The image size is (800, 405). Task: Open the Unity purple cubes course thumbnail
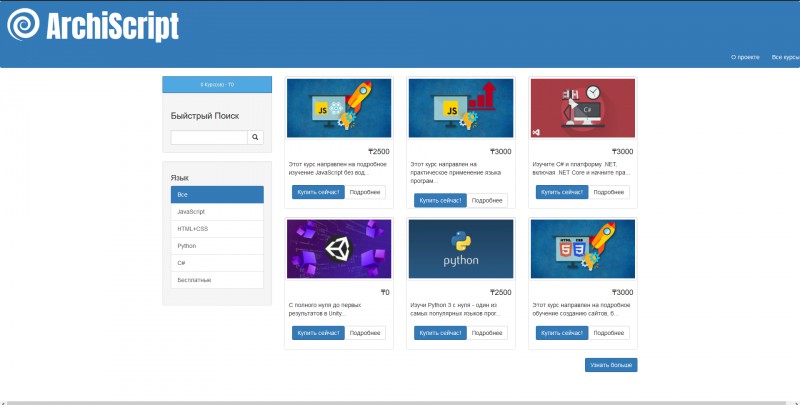[x=339, y=249]
